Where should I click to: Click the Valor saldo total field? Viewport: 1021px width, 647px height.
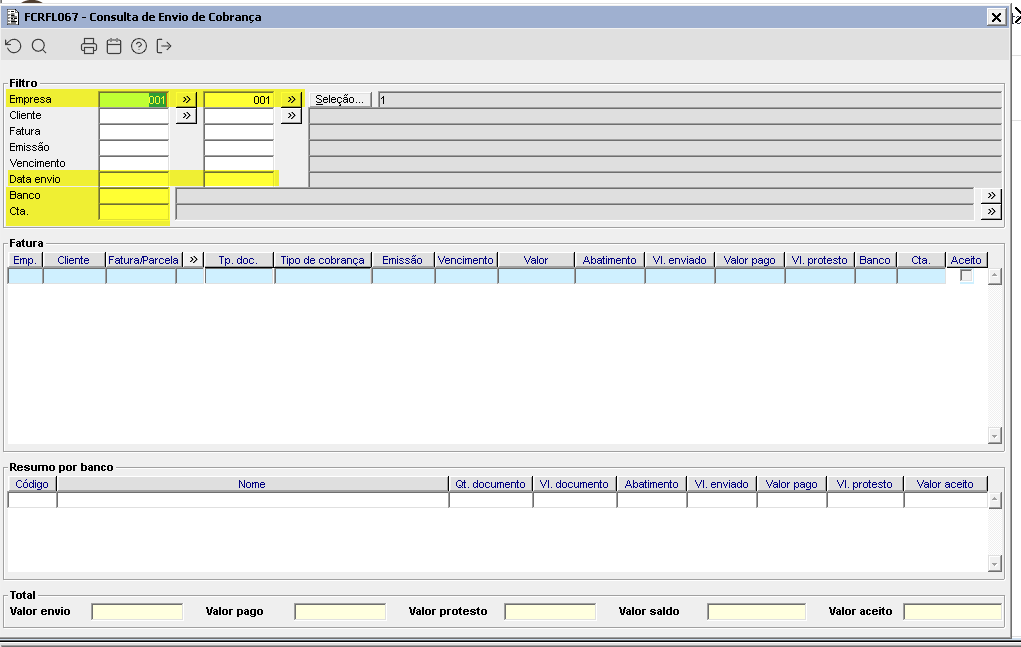coord(757,611)
